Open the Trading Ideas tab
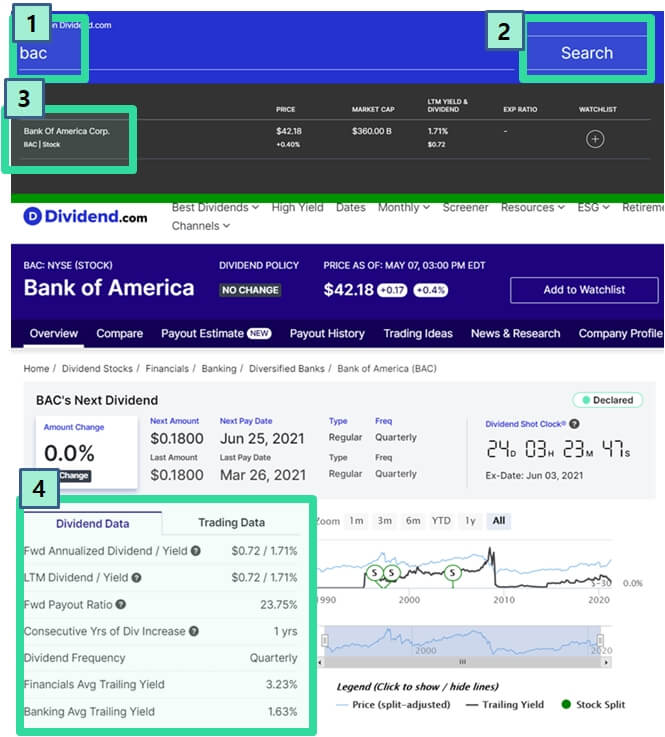665x737 pixels. (418, 334)
